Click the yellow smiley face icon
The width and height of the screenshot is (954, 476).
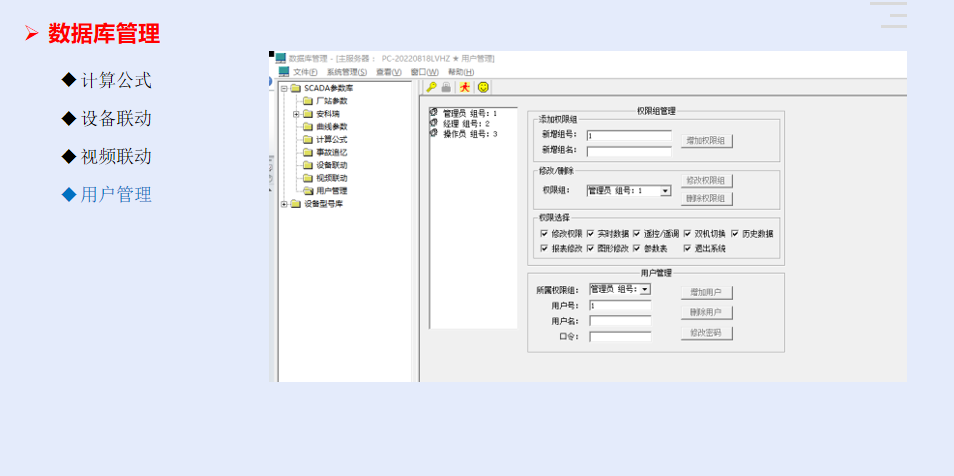coord(483,88)
